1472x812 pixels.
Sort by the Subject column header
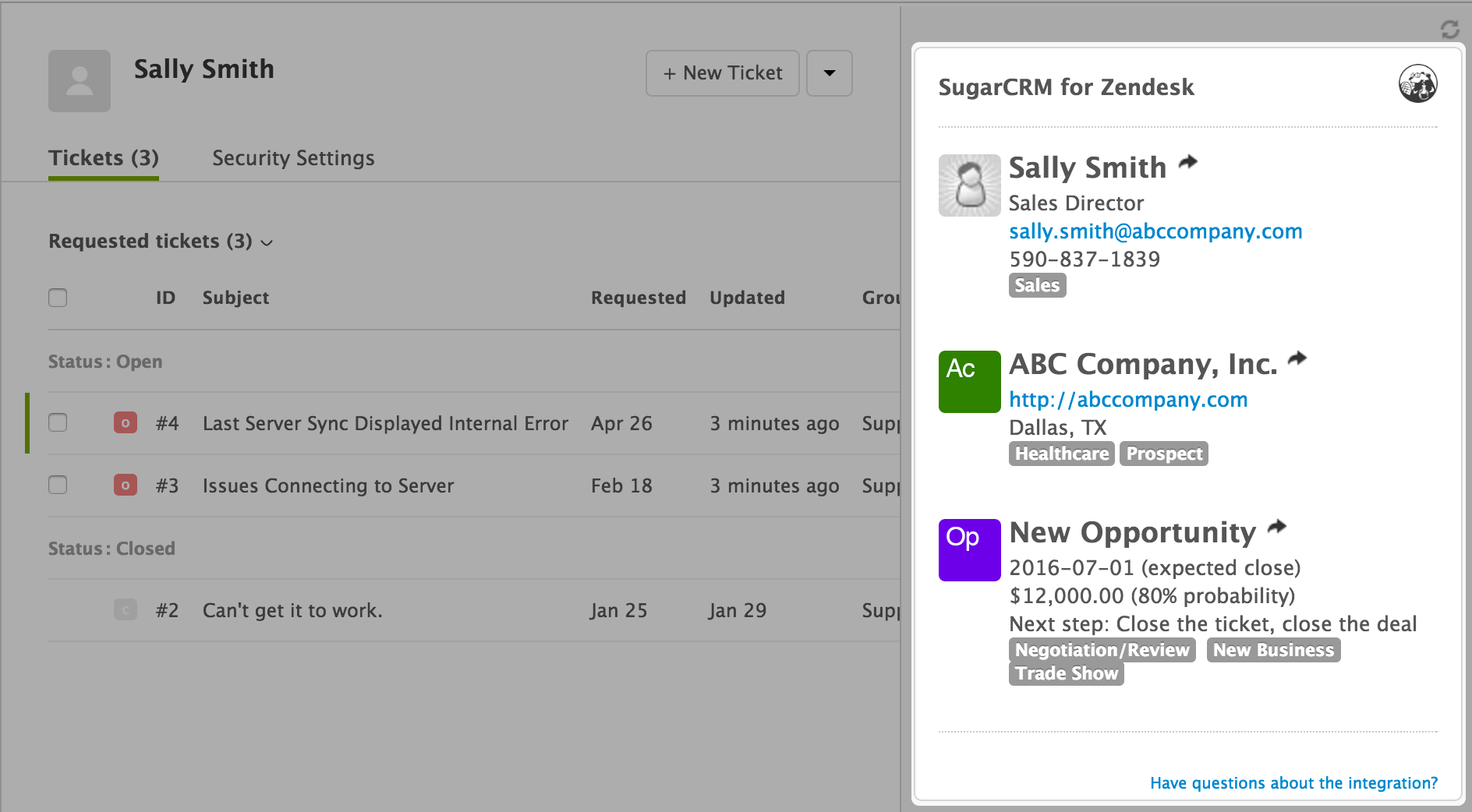click(235, 298)
